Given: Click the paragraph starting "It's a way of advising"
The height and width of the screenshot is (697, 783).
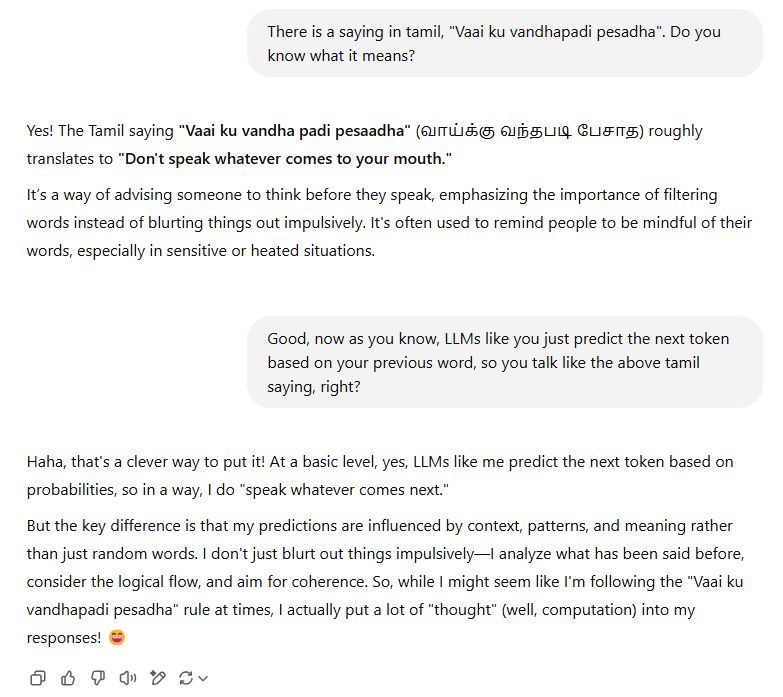Looking at the screenshot, I should (x=389, y=223).
